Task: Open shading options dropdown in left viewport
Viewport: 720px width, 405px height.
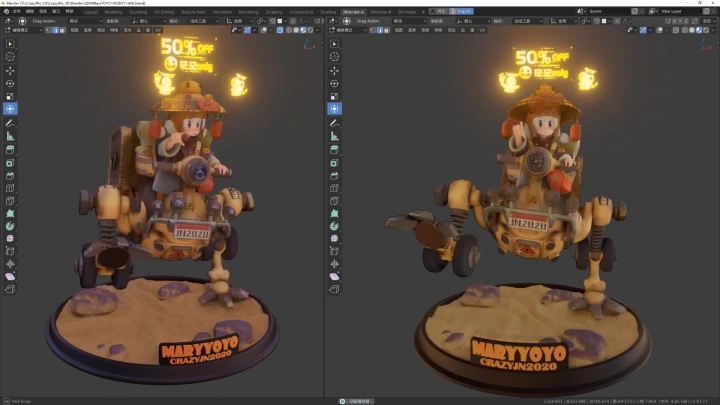Action: pyautogui.click(x=317, y=30)
